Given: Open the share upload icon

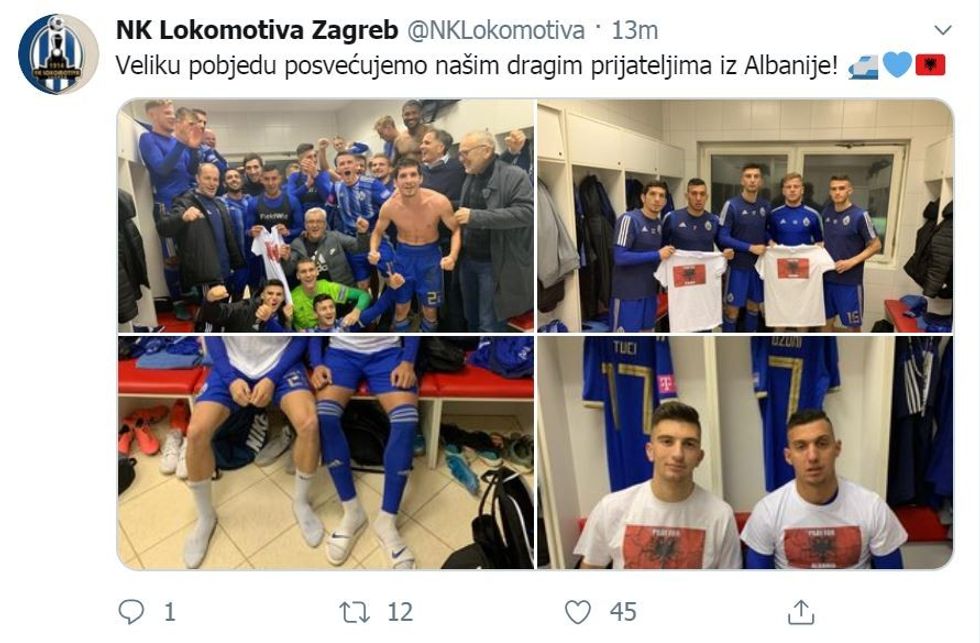Looking at the screenshot, I should [x=801, y=612].
